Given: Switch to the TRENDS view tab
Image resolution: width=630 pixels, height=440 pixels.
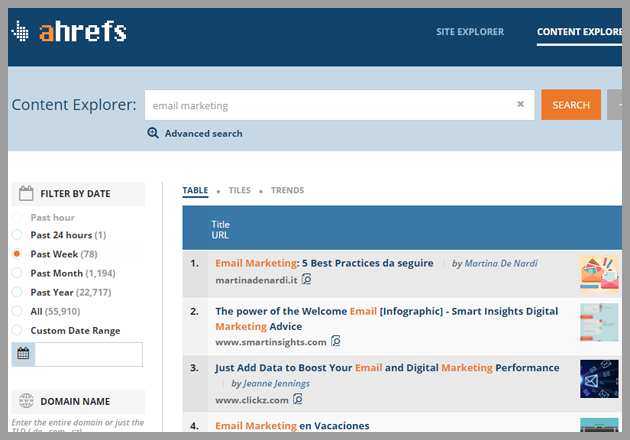Looking at the screenshot, I should (287, 190).
